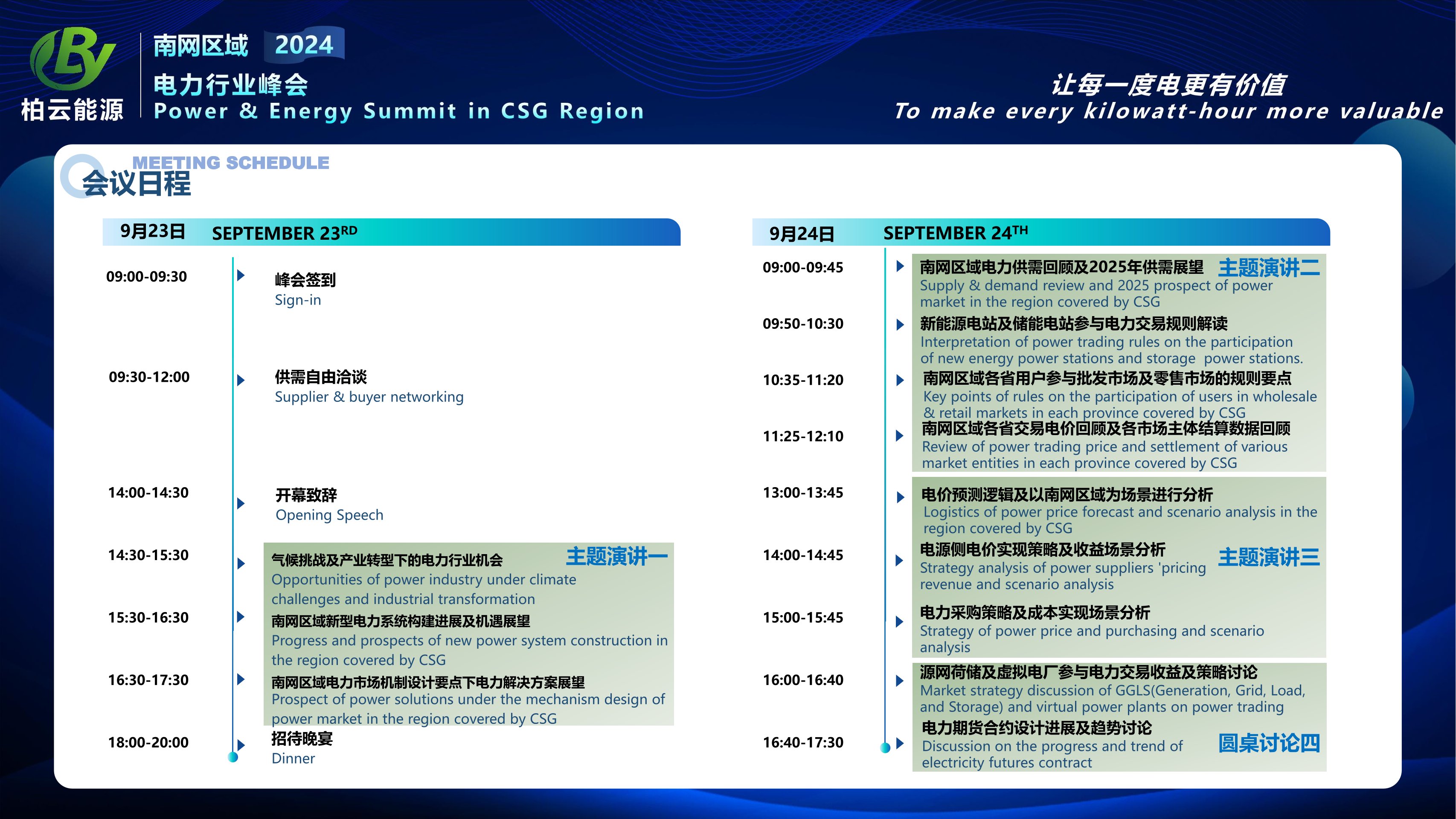Click the 峰会签到 entry
The image size is (1456, 819).
point(305,280)
